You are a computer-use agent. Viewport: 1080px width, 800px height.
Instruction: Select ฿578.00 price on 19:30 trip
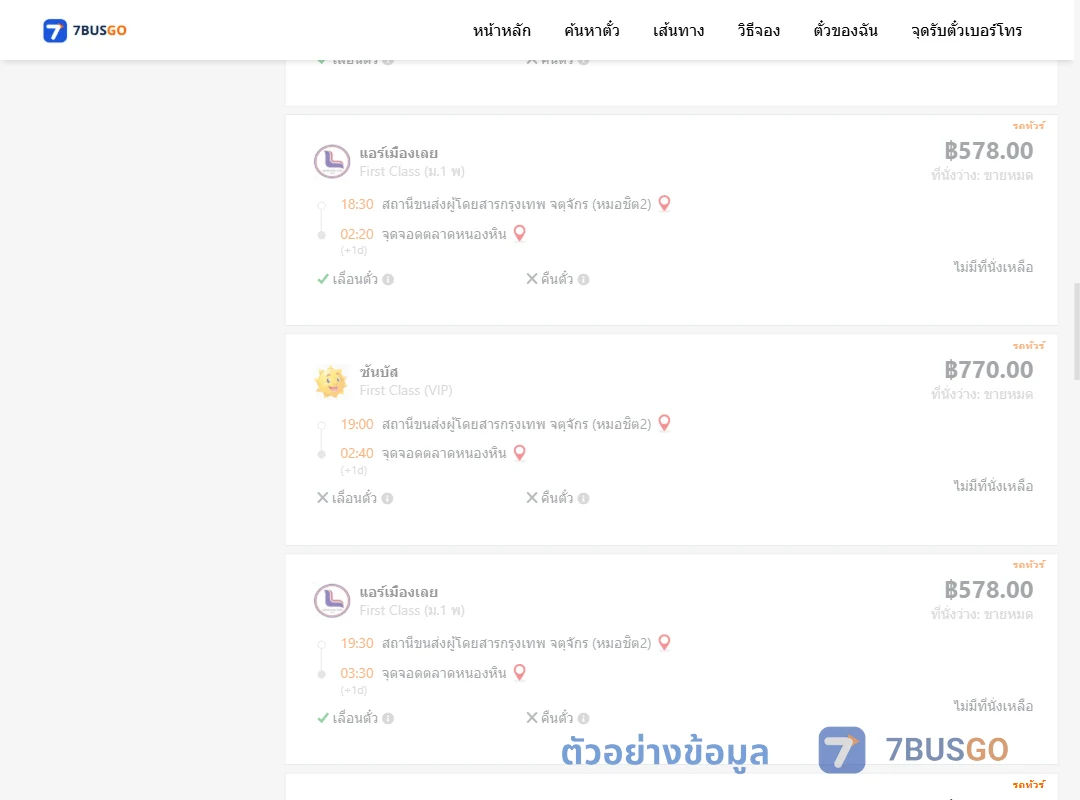(x=988, y=590)
